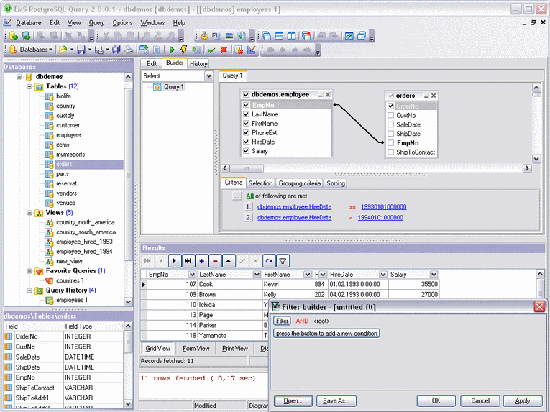
Task: Click the Databases toolbar button
Action: coord(31,50)
